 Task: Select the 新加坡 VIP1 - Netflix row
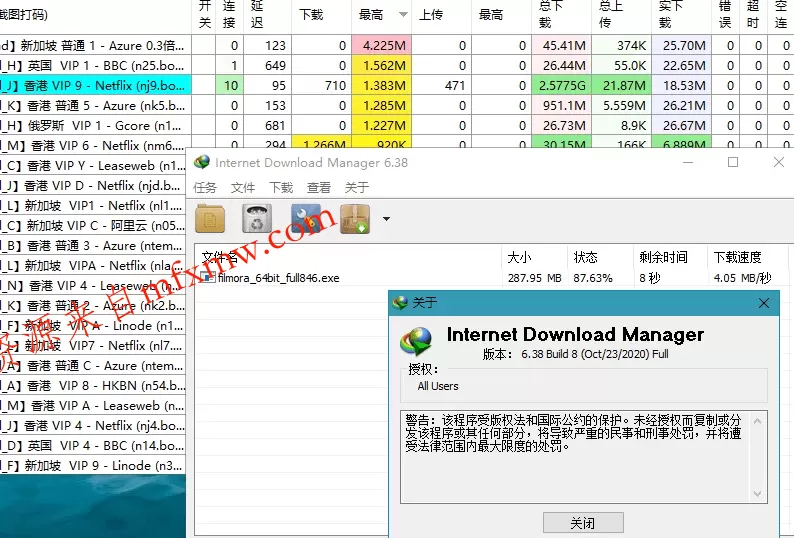[93, 206]
